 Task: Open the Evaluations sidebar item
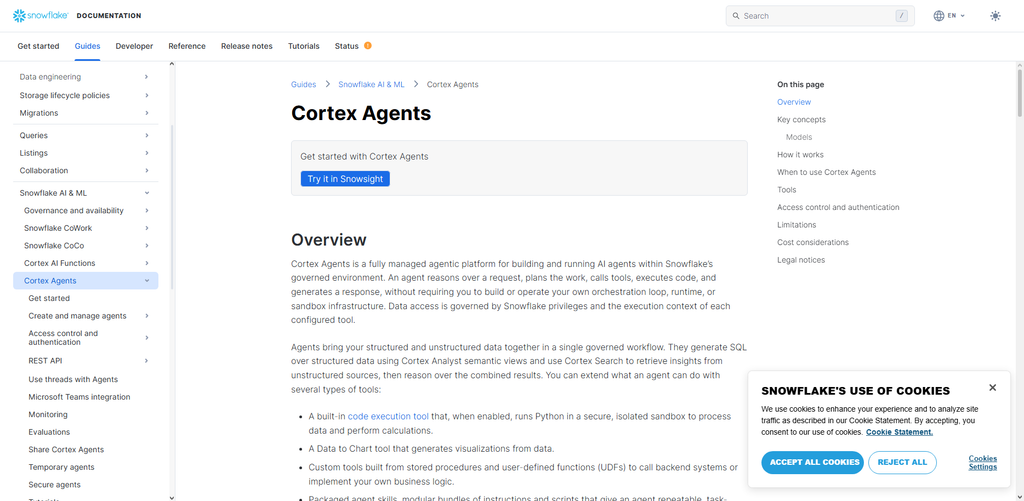[49, 432]
